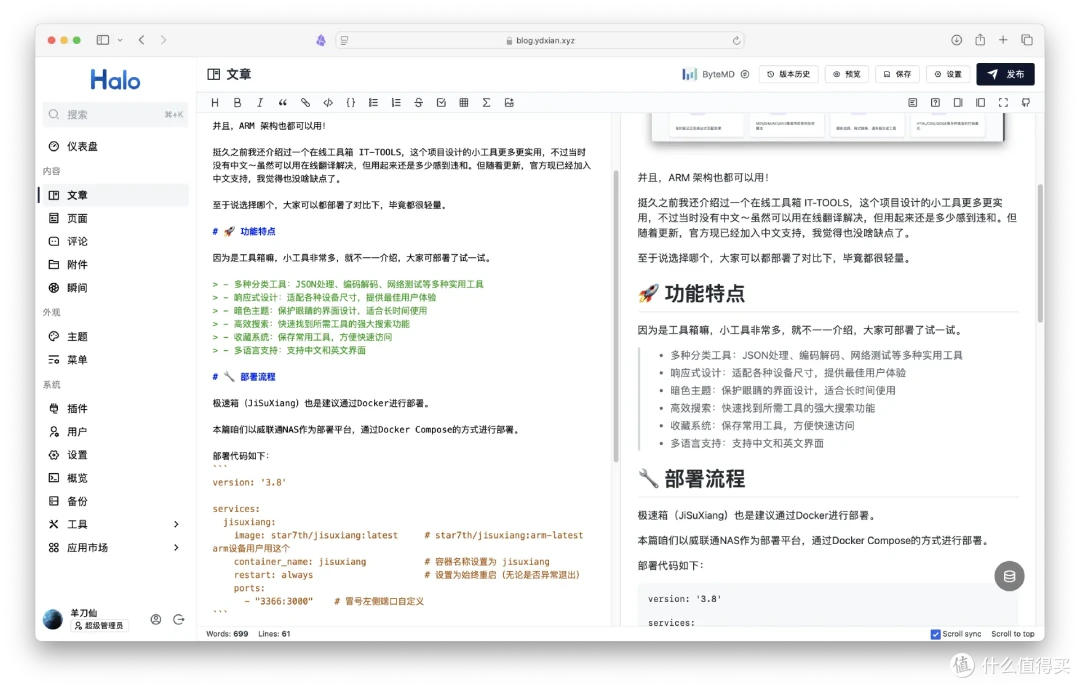
Task: Click the browser share icon
Action: pyautogui.click(x=980, y=40)
